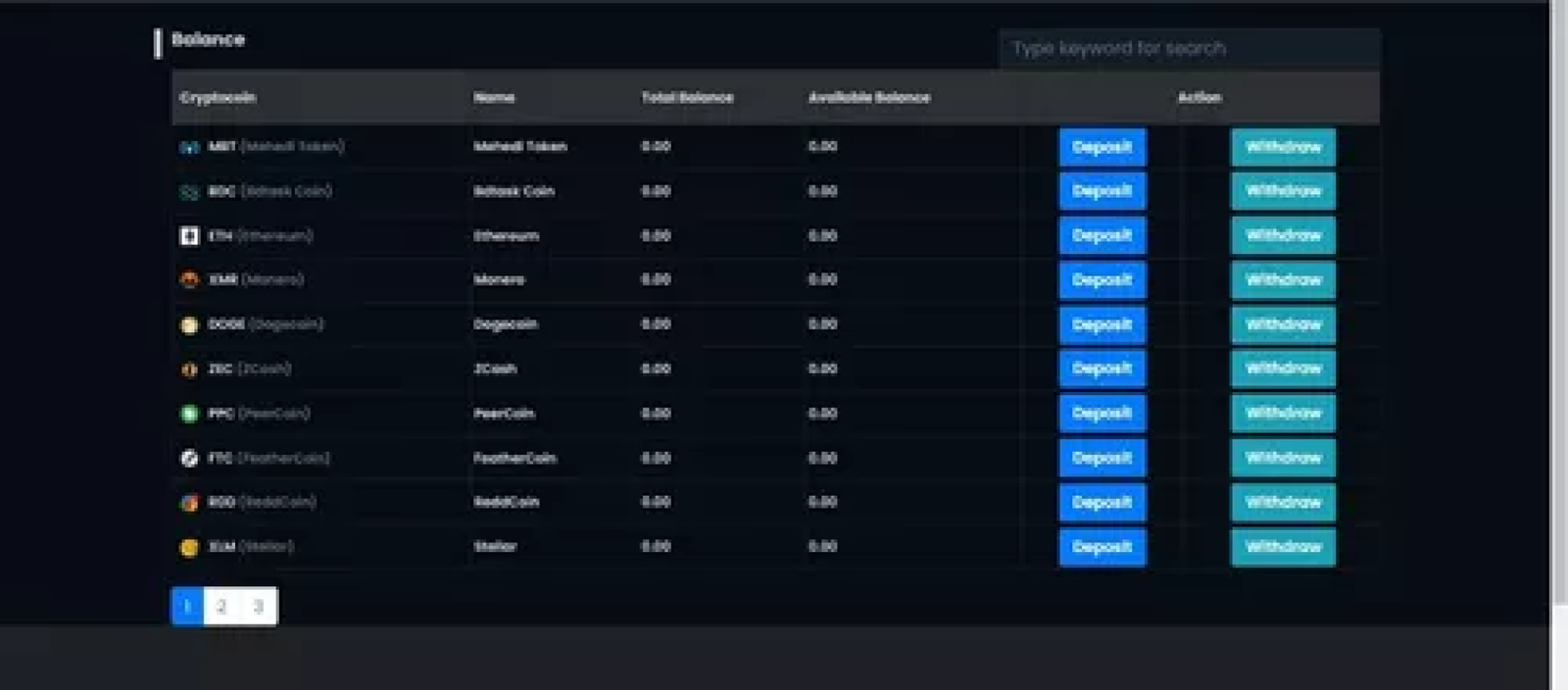Click the Mehedi Token (MBT) coin icon

coord(189,147)
